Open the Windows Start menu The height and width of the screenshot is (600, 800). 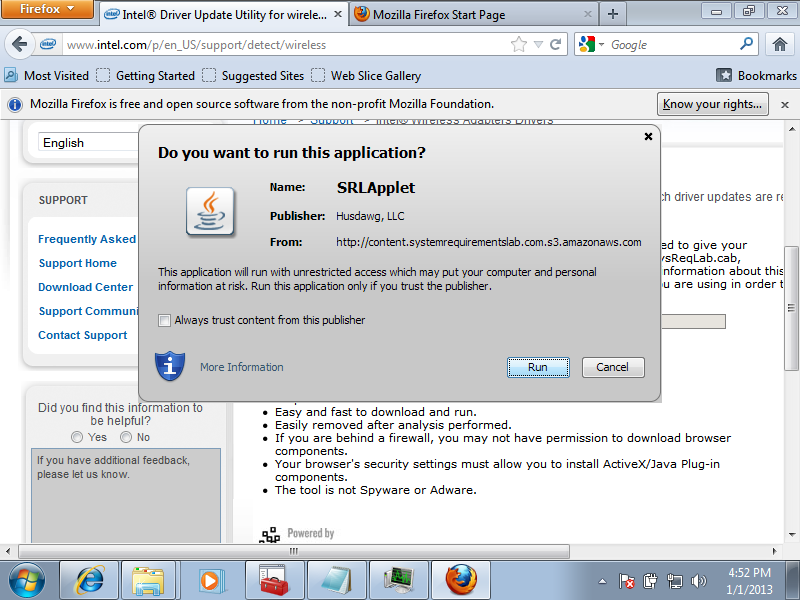coord(27,581)
